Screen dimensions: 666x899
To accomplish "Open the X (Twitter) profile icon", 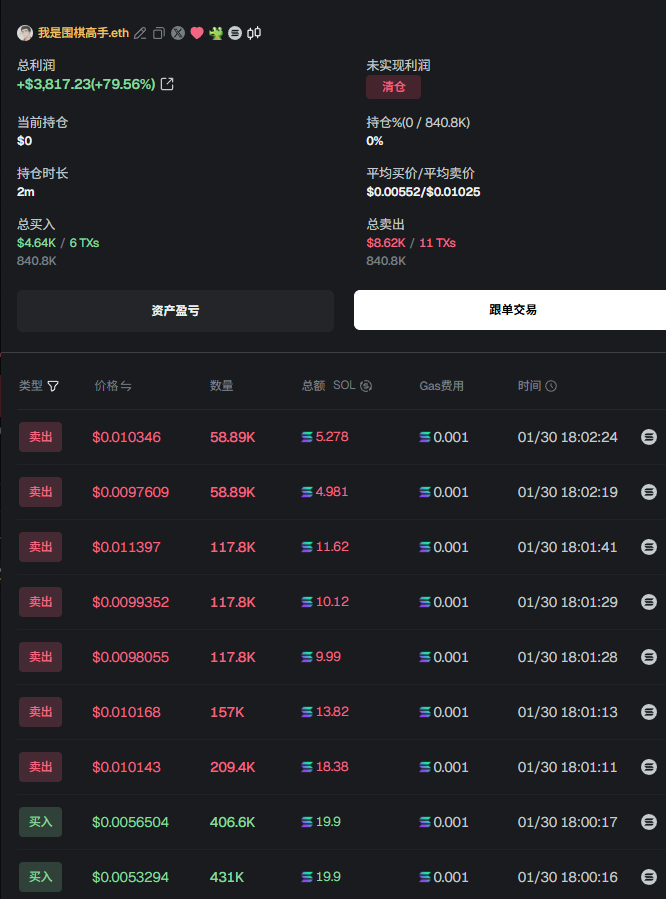I will click(x=178, y=33).
